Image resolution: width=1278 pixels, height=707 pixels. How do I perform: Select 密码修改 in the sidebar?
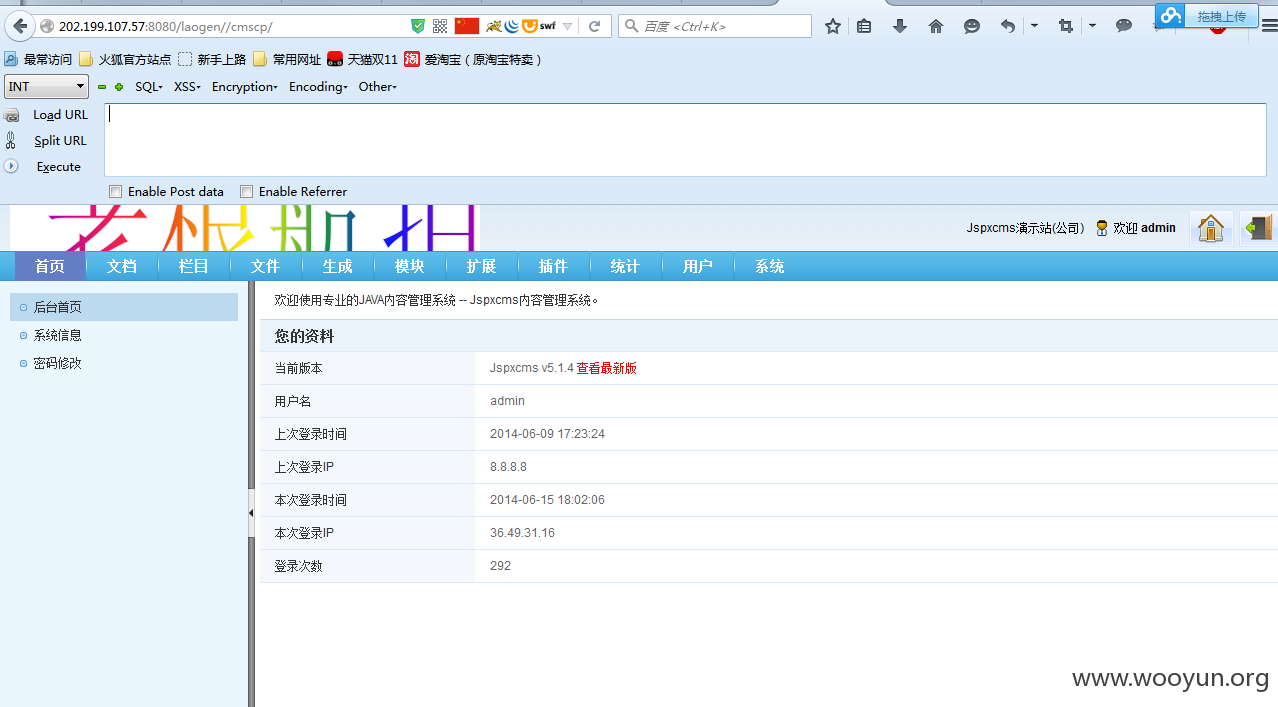click(58, 363)
